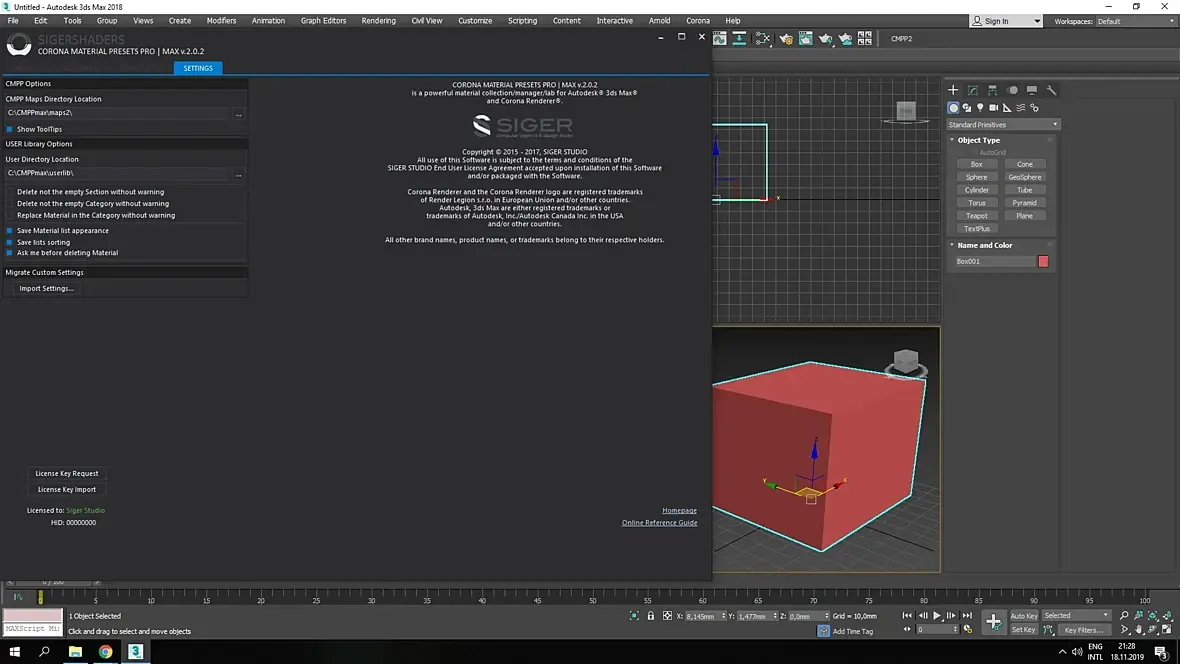The image size is (1180, 664).
Task: Open the Utilities wrench panel
Action: pos(1051,90)
